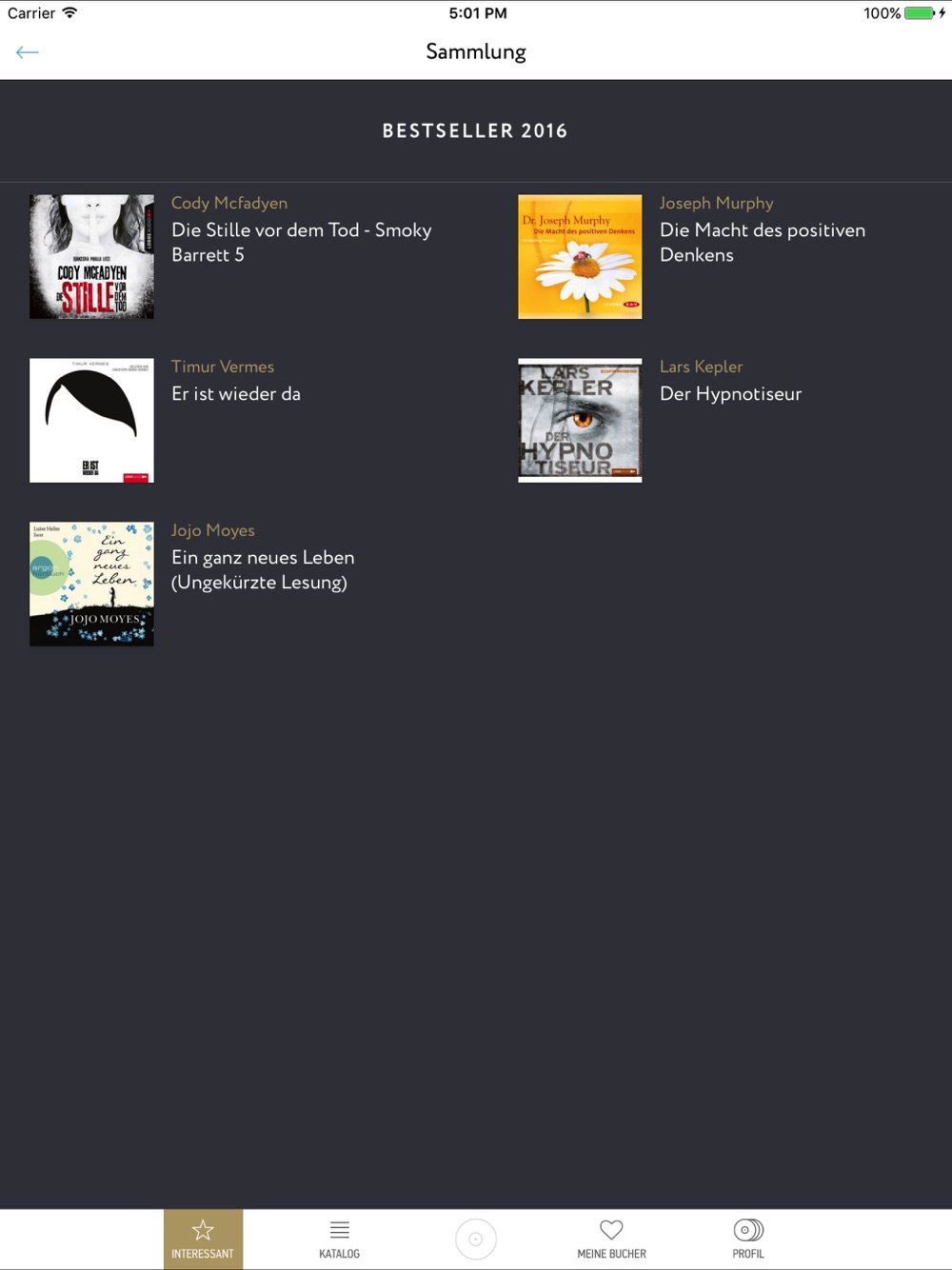Tap the center player disc icon
This screenshot has height=1270, width=952.
476,1239
